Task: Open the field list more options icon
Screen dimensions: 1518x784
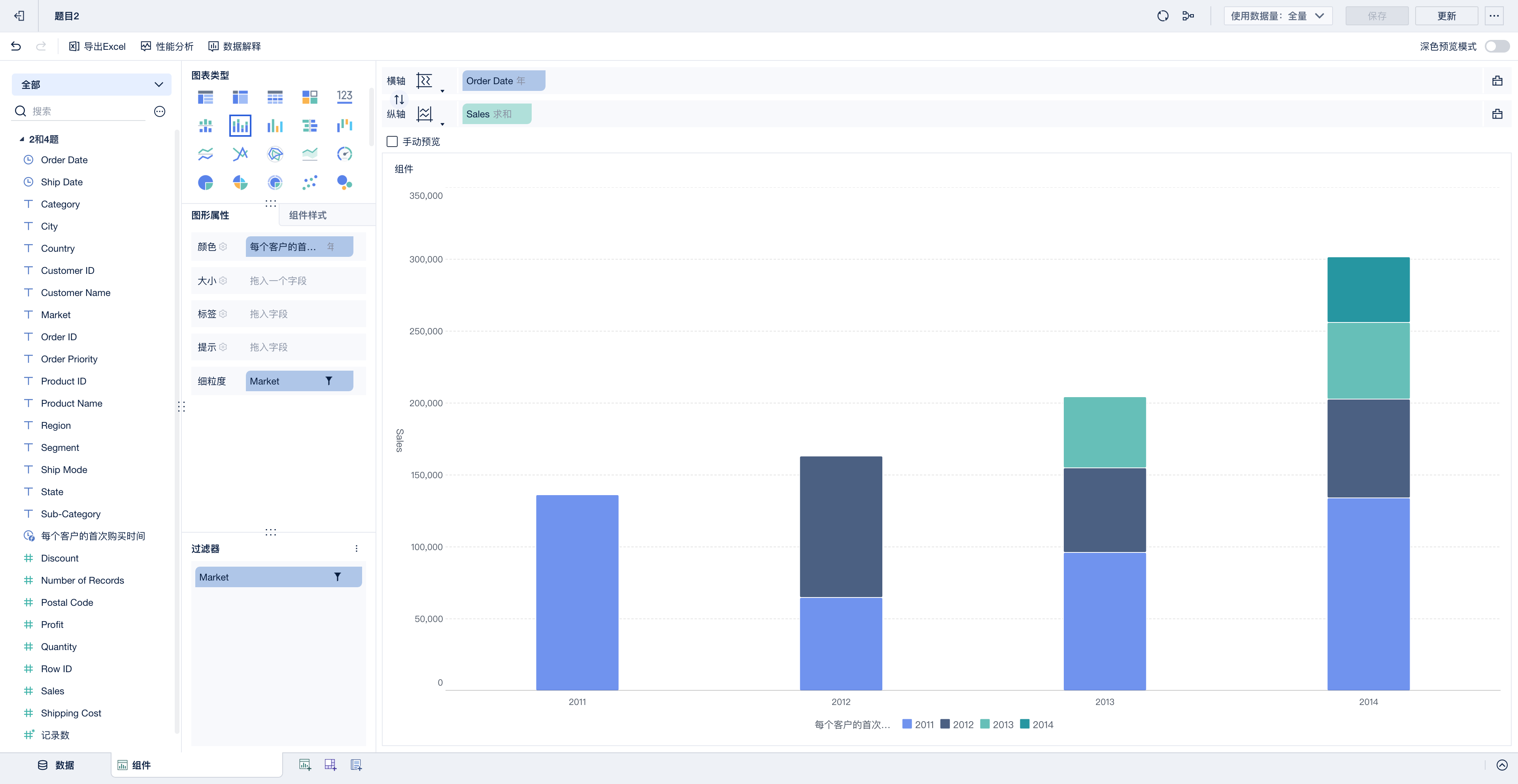Action: click(x=159, y=111)
